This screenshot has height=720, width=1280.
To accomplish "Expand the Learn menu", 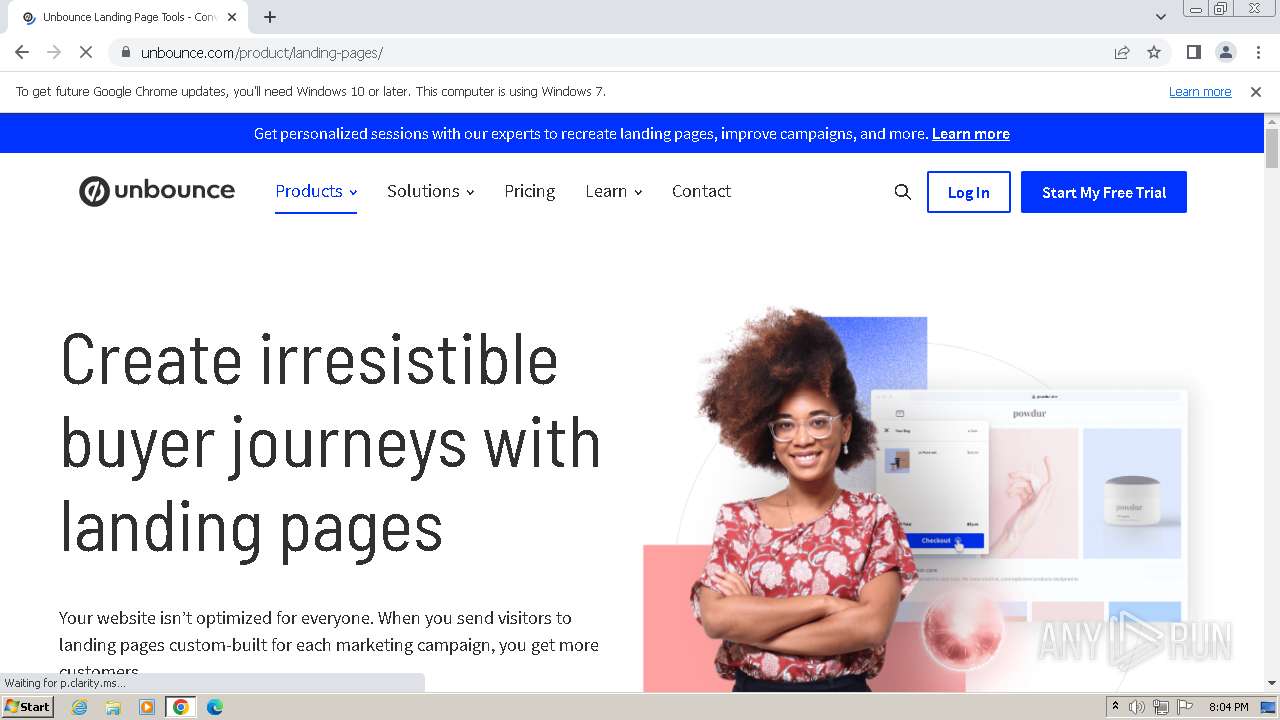I will pyautogui.click(x=614, y=191).
